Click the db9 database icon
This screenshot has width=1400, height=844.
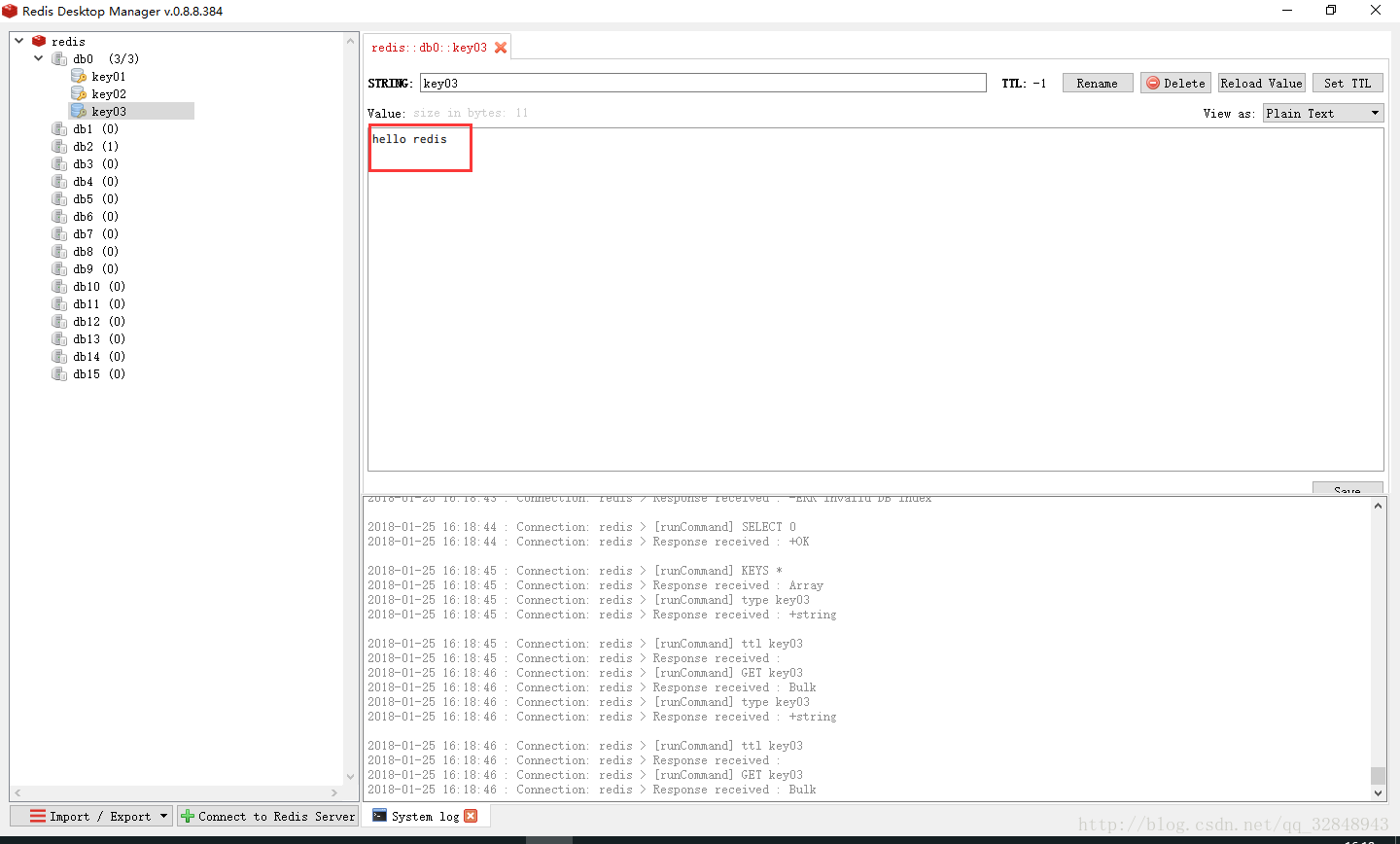coord(59,268)
